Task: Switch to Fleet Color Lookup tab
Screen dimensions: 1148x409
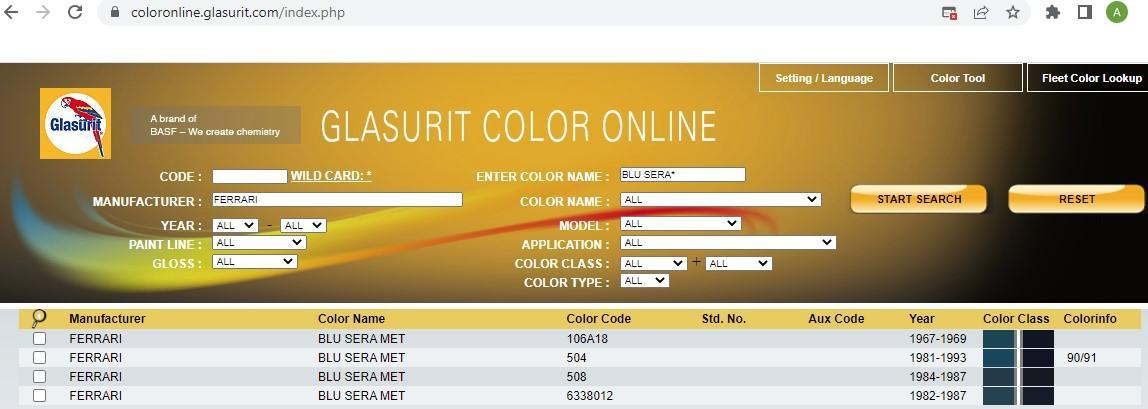Action: coord(1090,78)
